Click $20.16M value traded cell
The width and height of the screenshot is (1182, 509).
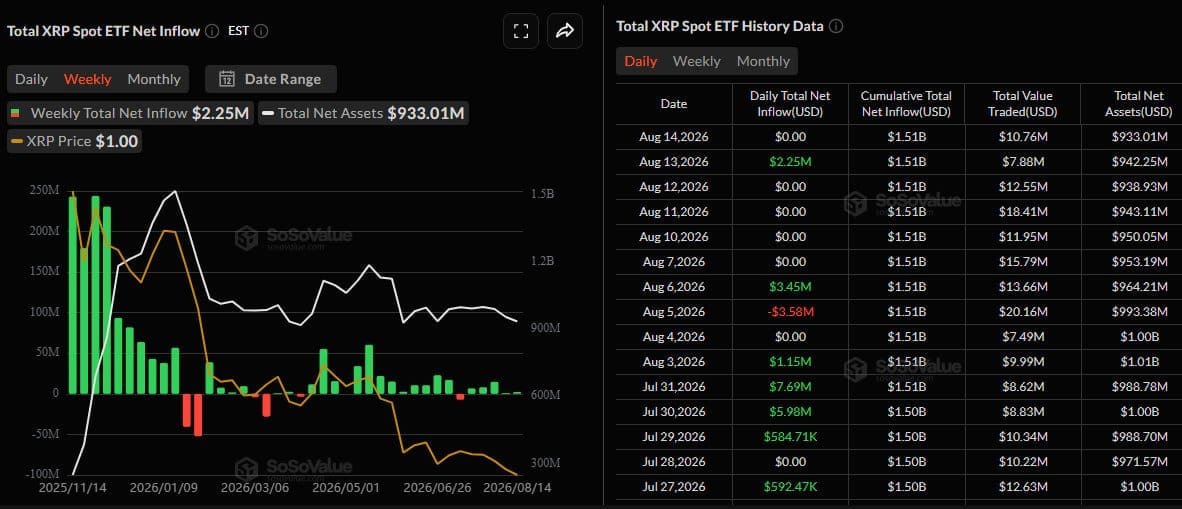pos(1022,311)
